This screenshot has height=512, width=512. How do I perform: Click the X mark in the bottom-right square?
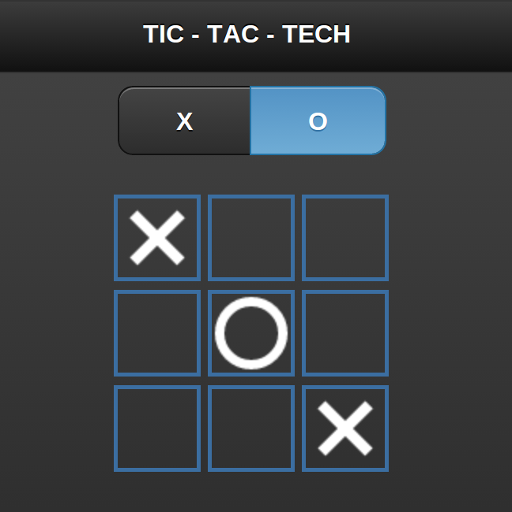point(345,428)
